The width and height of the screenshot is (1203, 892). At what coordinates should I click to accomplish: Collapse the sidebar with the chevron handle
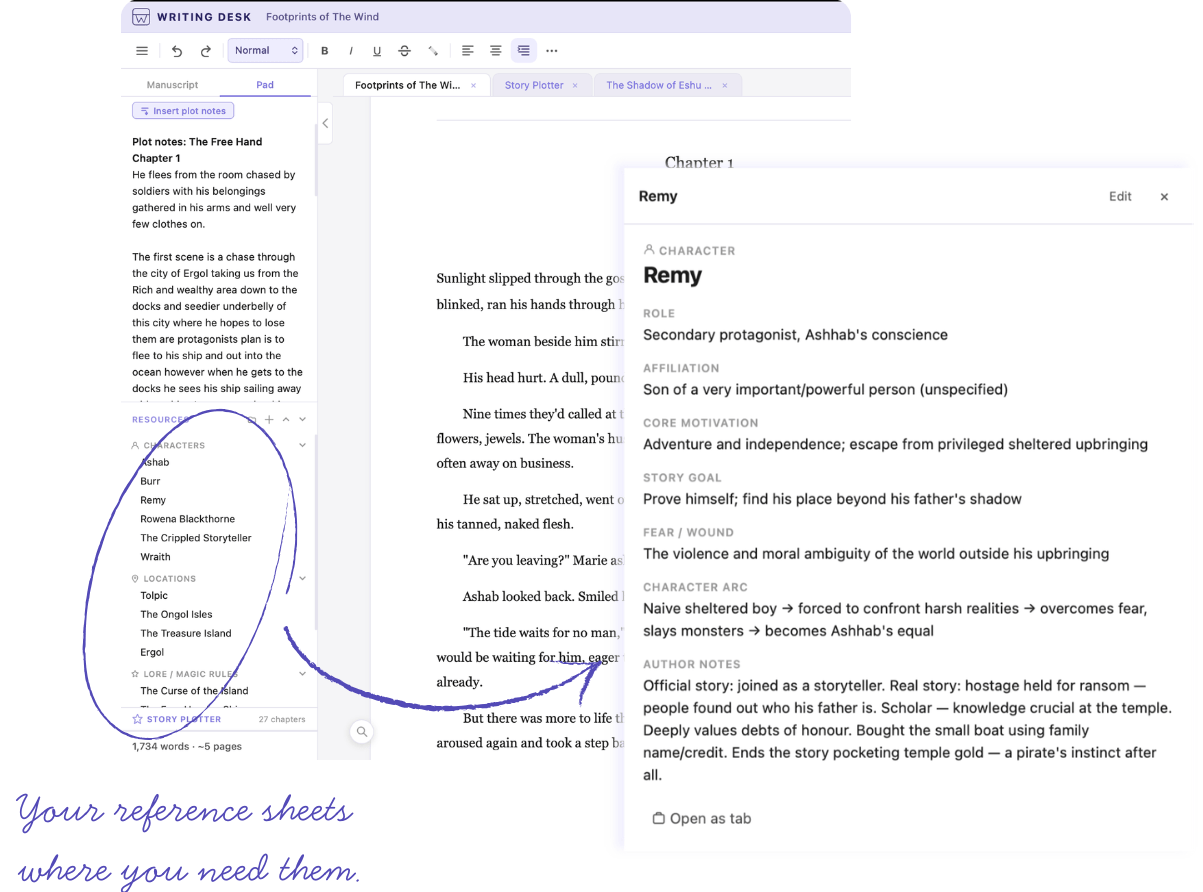tap(325, 124)
